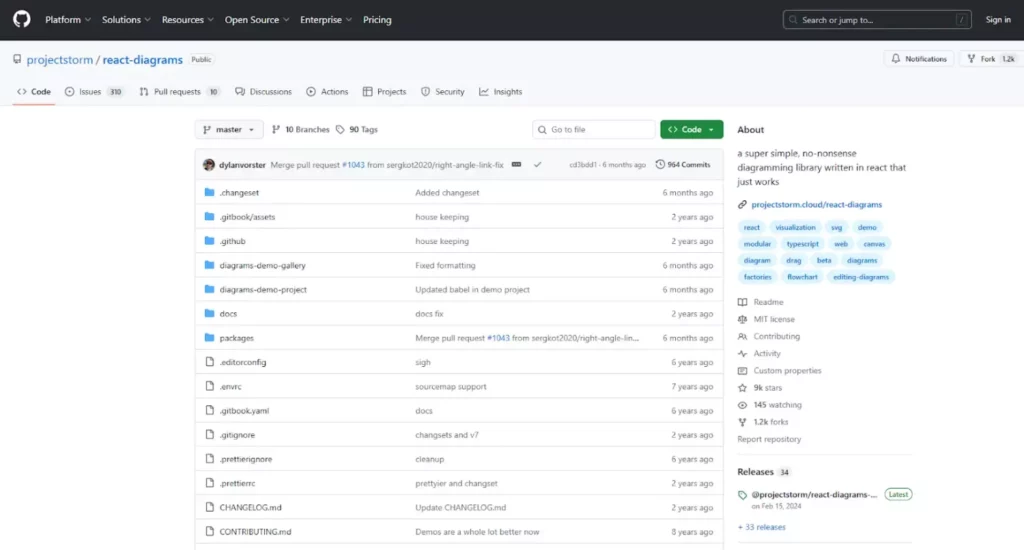1024x550 pixels.
Task: Open commit hash cd3bdd1
Action: [x=583, y=165]
